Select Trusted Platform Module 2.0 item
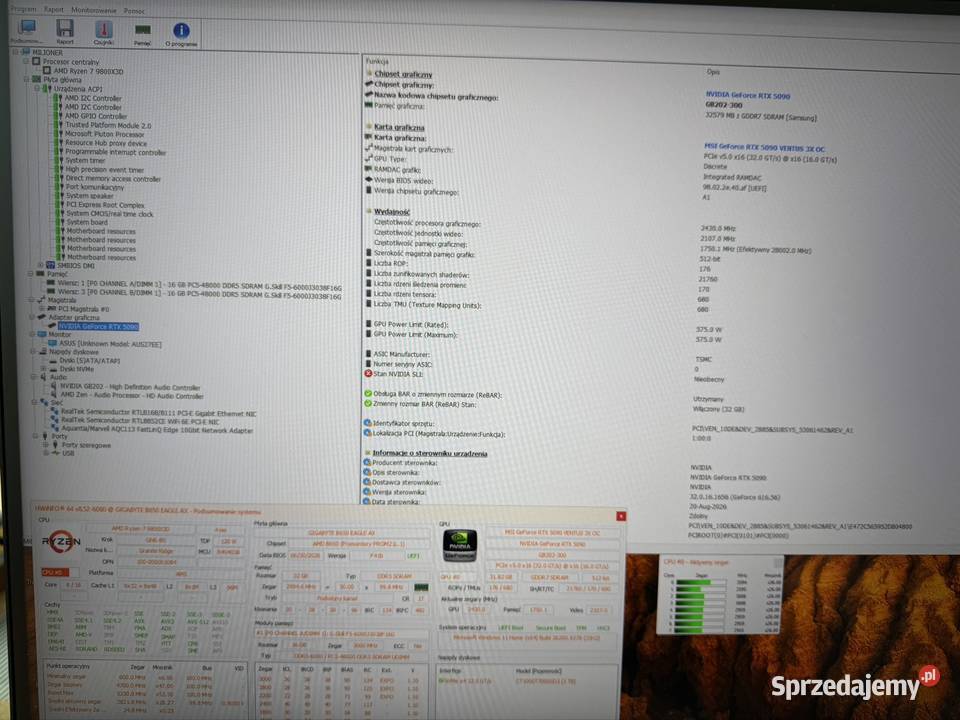The height and width of the screenshot is (720, 960). pyautogui.click(x=108, y=125)
